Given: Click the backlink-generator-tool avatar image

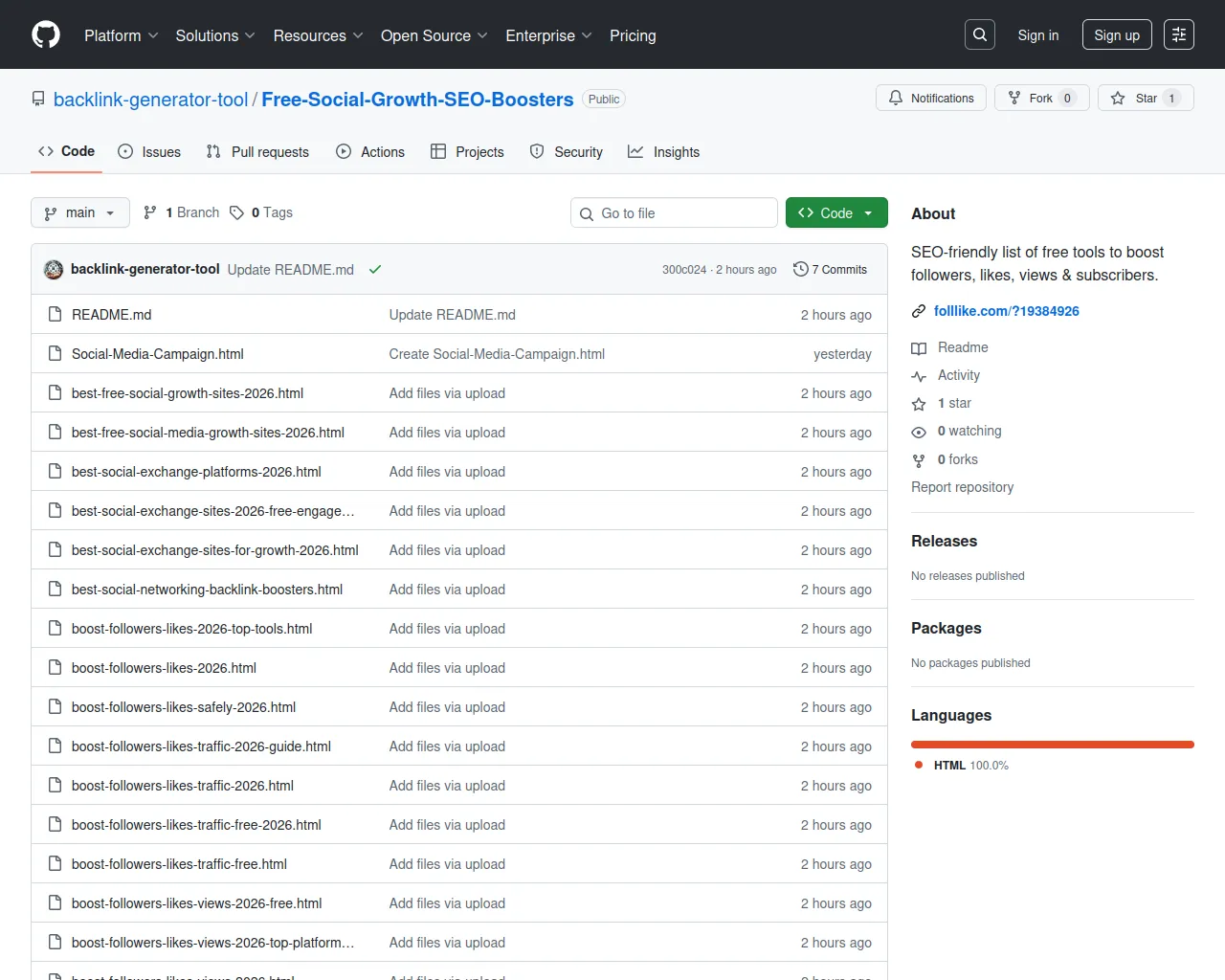Looking at the screenshot, I should click(54, 270).
